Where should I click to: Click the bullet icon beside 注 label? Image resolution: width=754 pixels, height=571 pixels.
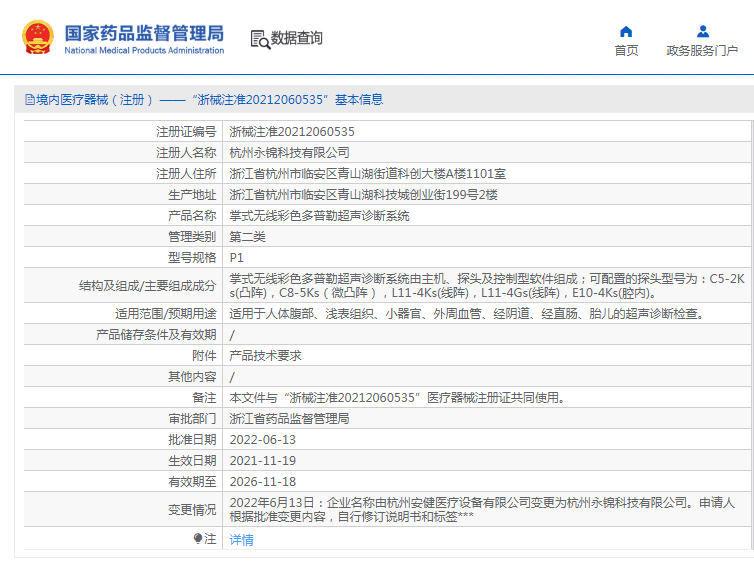pyautogui.click(x=198, y=539)
